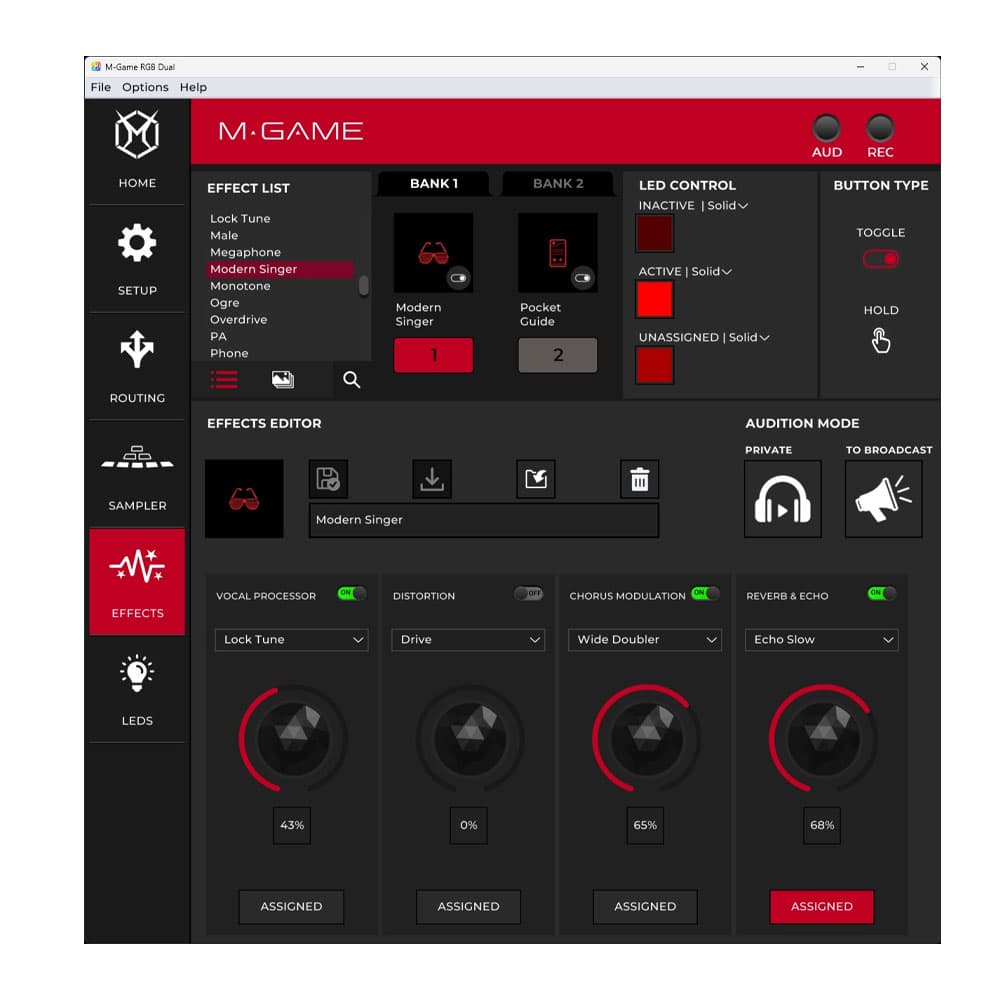Click the effects editor sunglasses image
Viewport: 1000px width, 1000px height.
[x=244, y=499]
